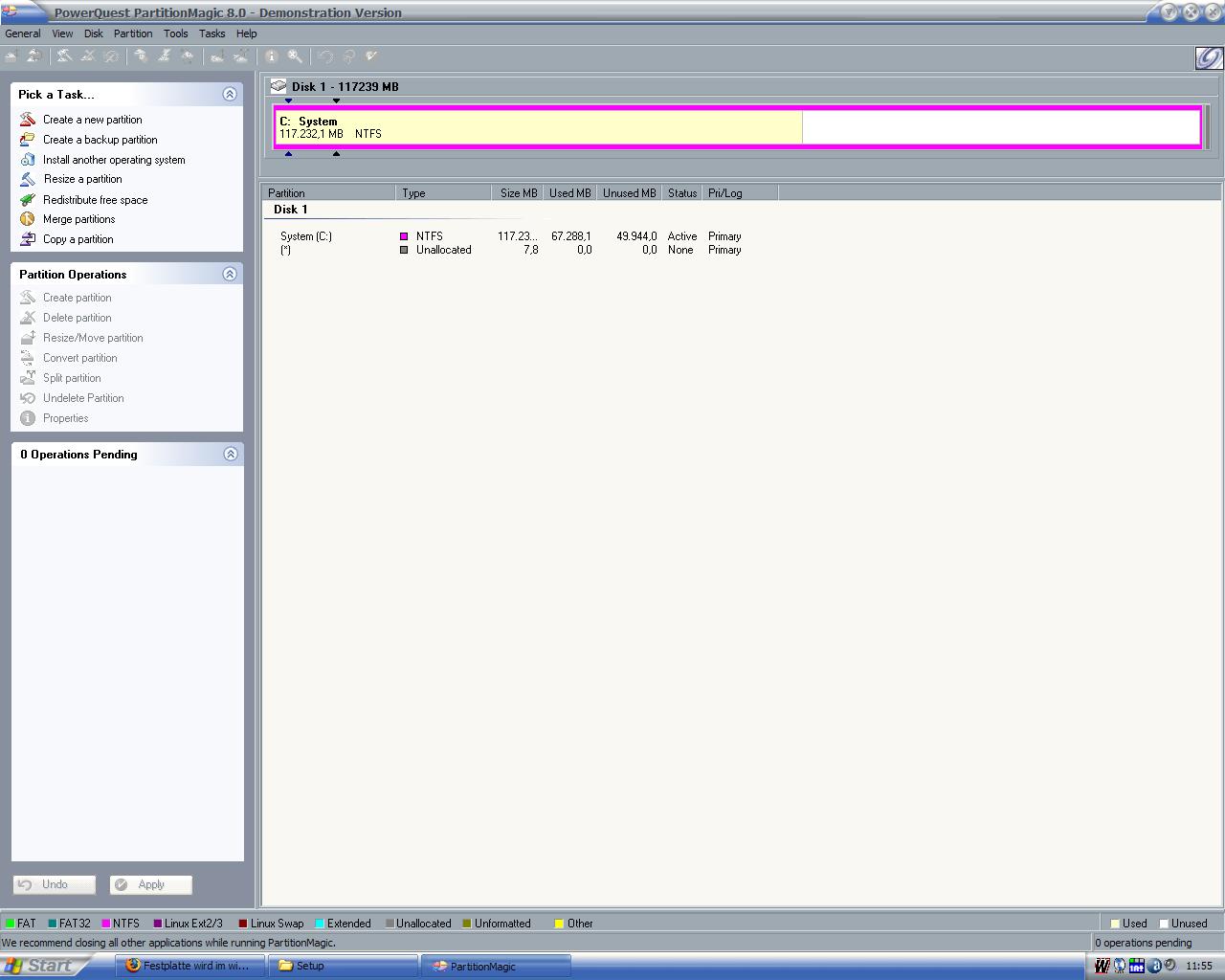Click the first toolbar icon on far left
Screen dimensions: 1225x980
tap(11, 56)
